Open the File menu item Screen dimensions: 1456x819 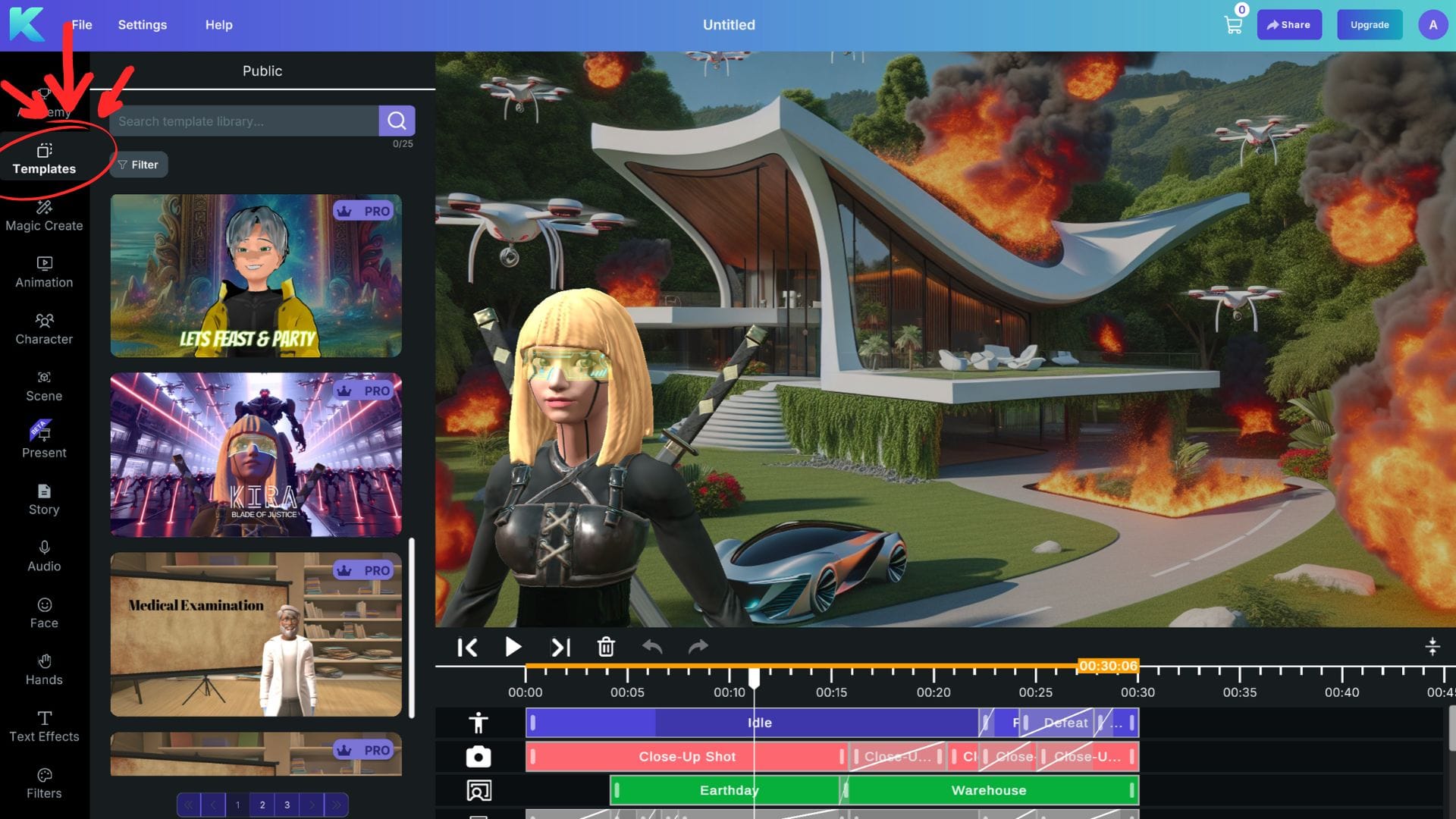click(81, 24)
